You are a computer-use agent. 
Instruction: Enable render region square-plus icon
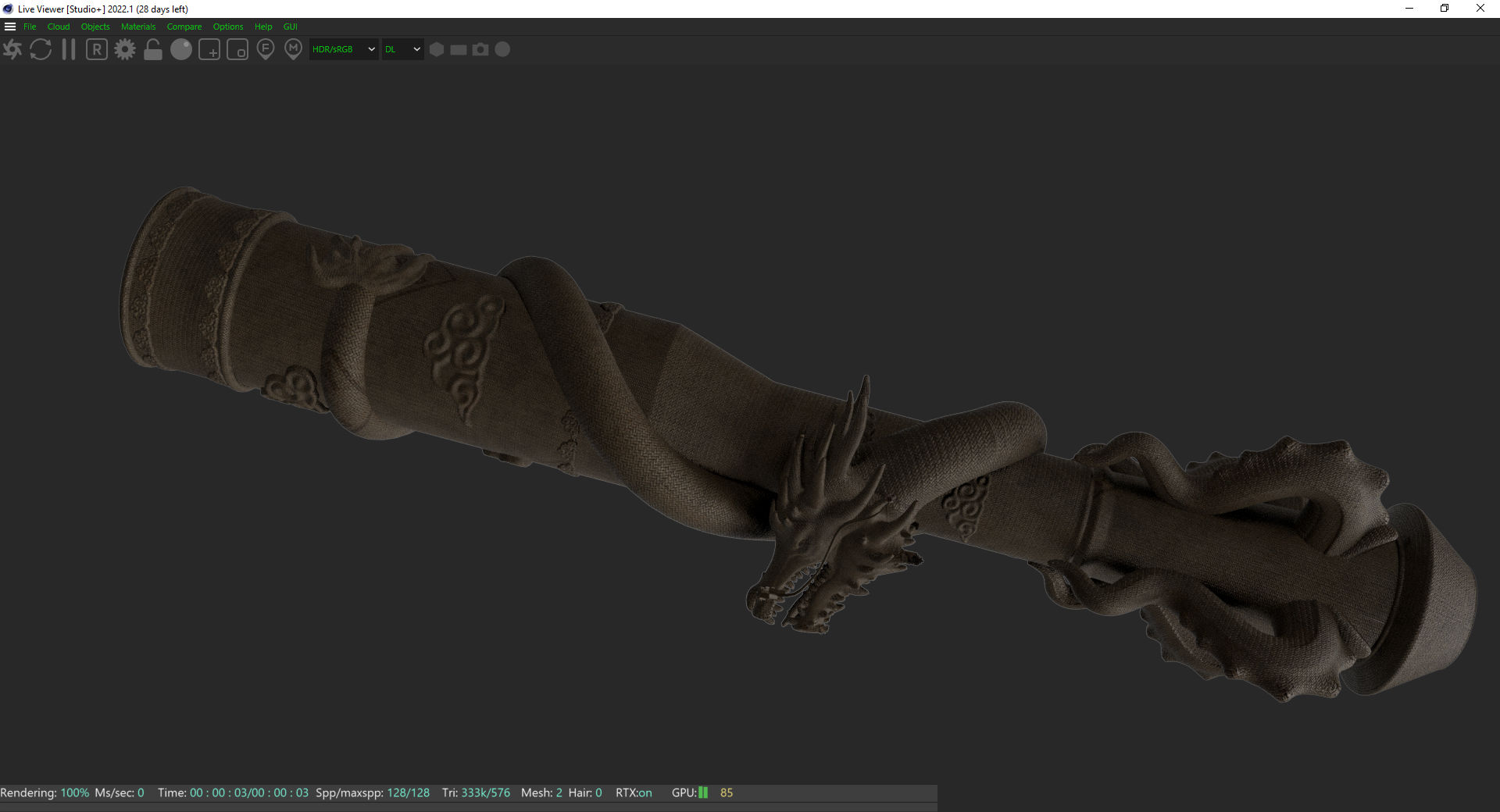209,50
